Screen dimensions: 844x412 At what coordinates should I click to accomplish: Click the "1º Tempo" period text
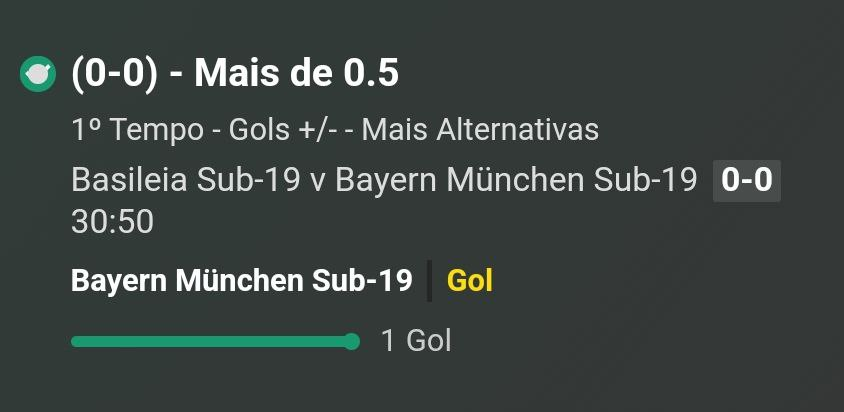137,130
